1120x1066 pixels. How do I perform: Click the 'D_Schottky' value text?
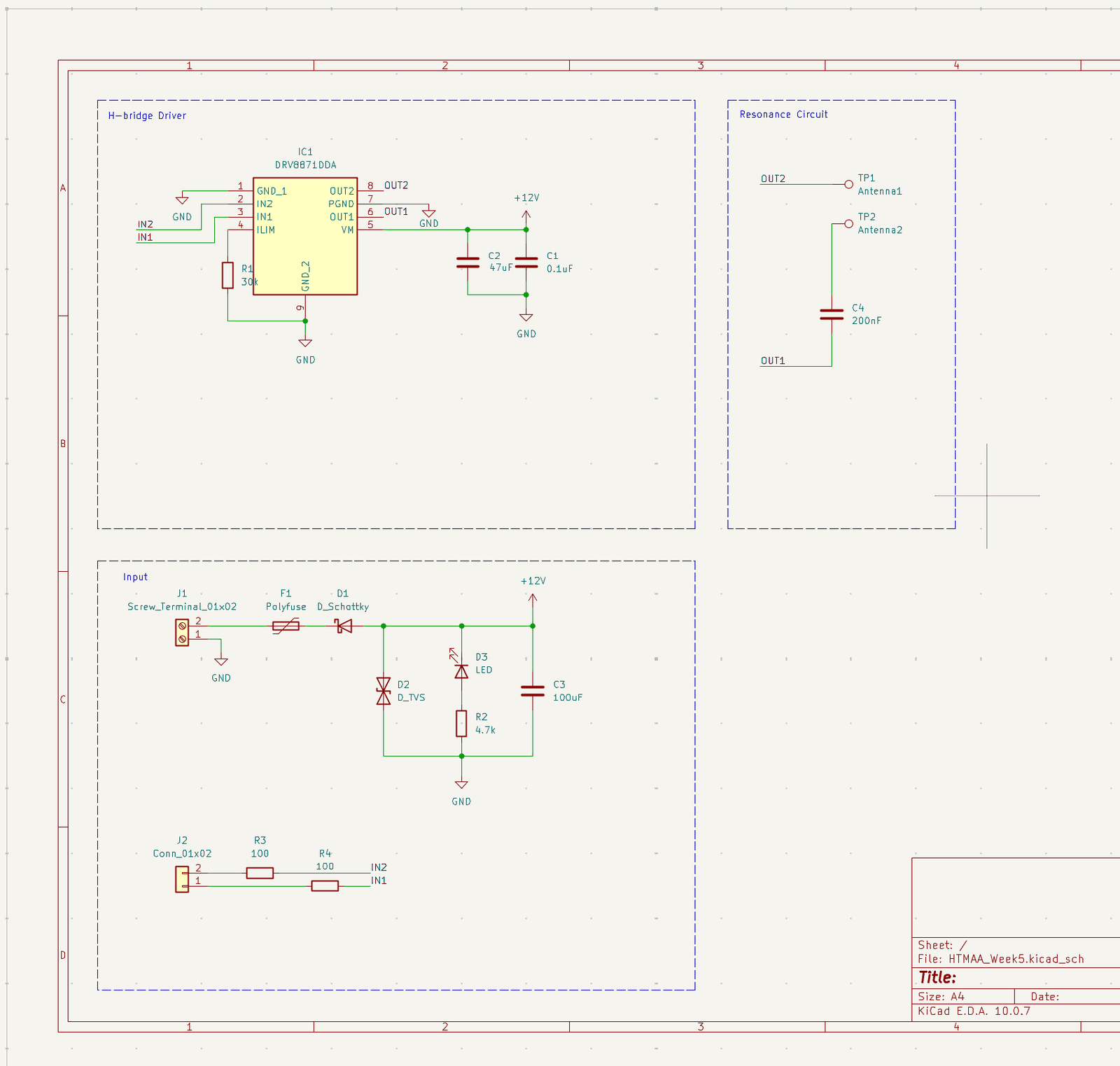pos(343,607)
